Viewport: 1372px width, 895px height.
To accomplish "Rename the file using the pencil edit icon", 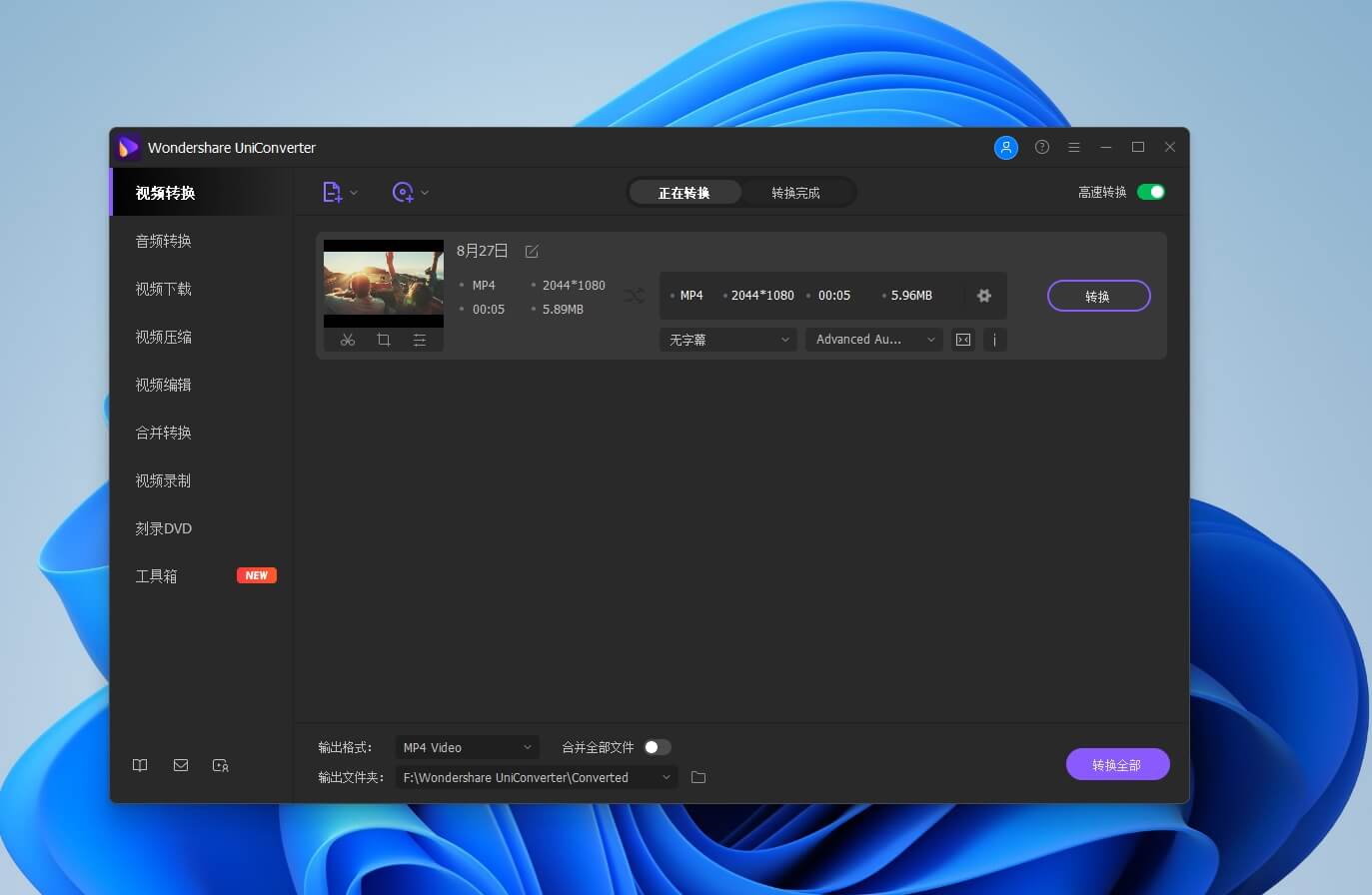I will [x=531, y=251].
